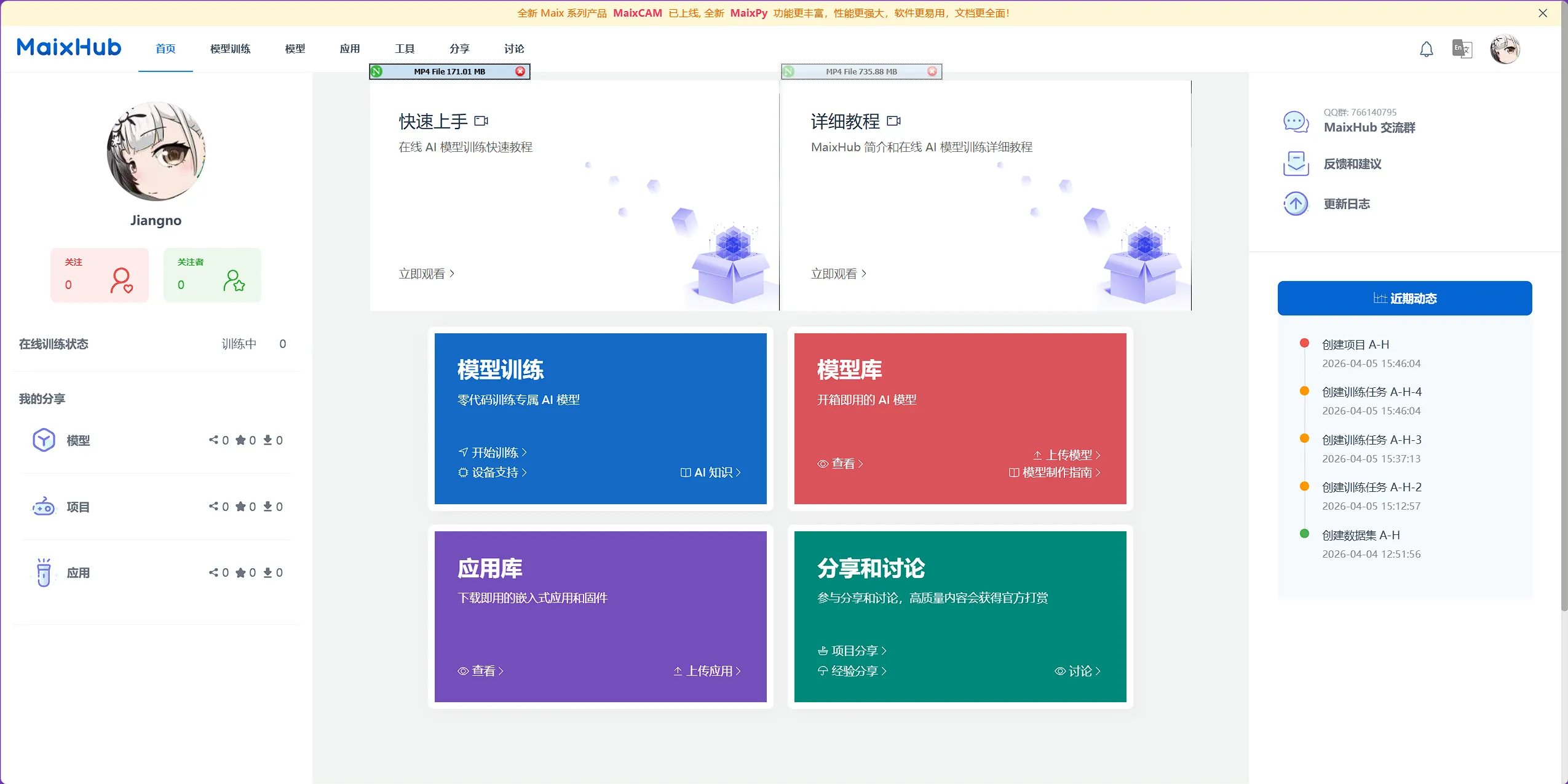
Task: Open 项目分享 link
Action: point(852,651)
